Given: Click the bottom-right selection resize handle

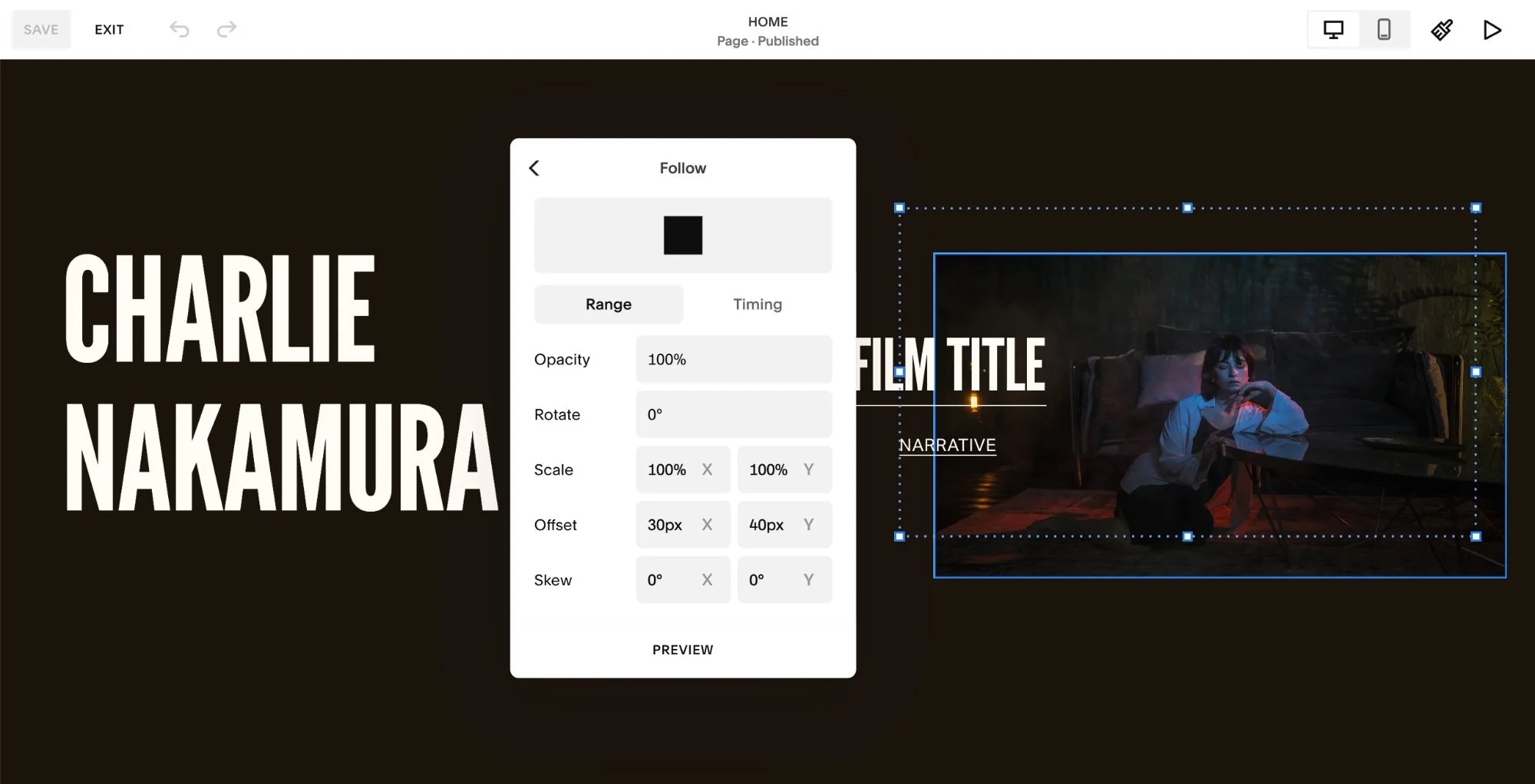Looking at the screenshot, I should click(x=1476, y=536).
